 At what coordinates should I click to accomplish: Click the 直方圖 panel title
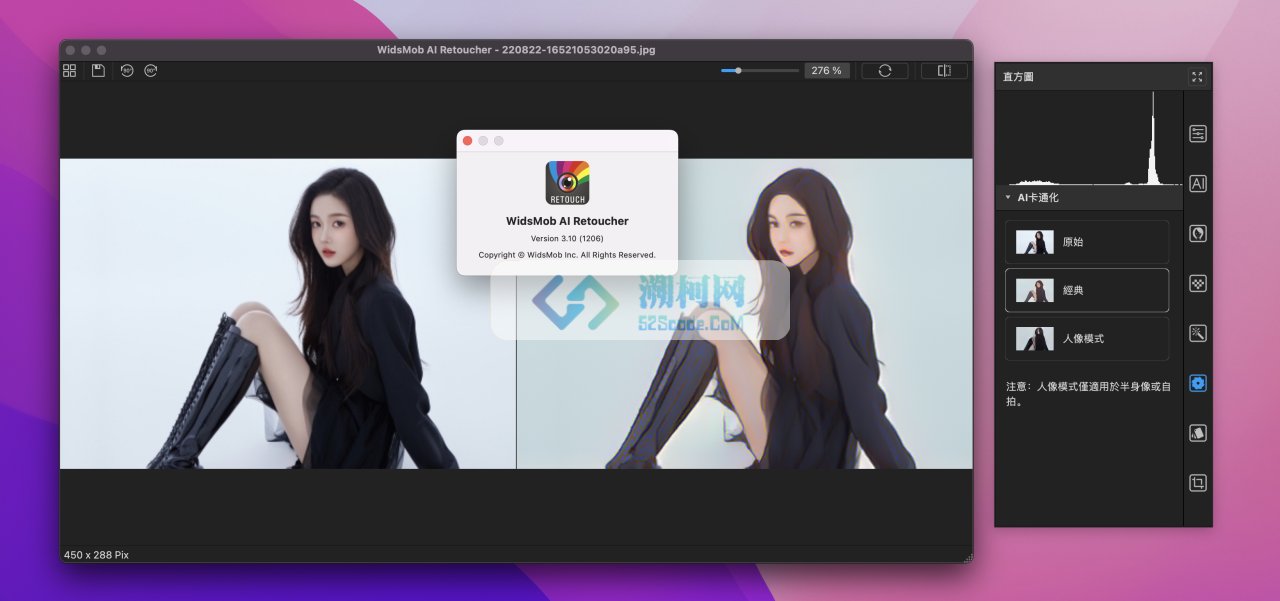[x=1018, y=77]
